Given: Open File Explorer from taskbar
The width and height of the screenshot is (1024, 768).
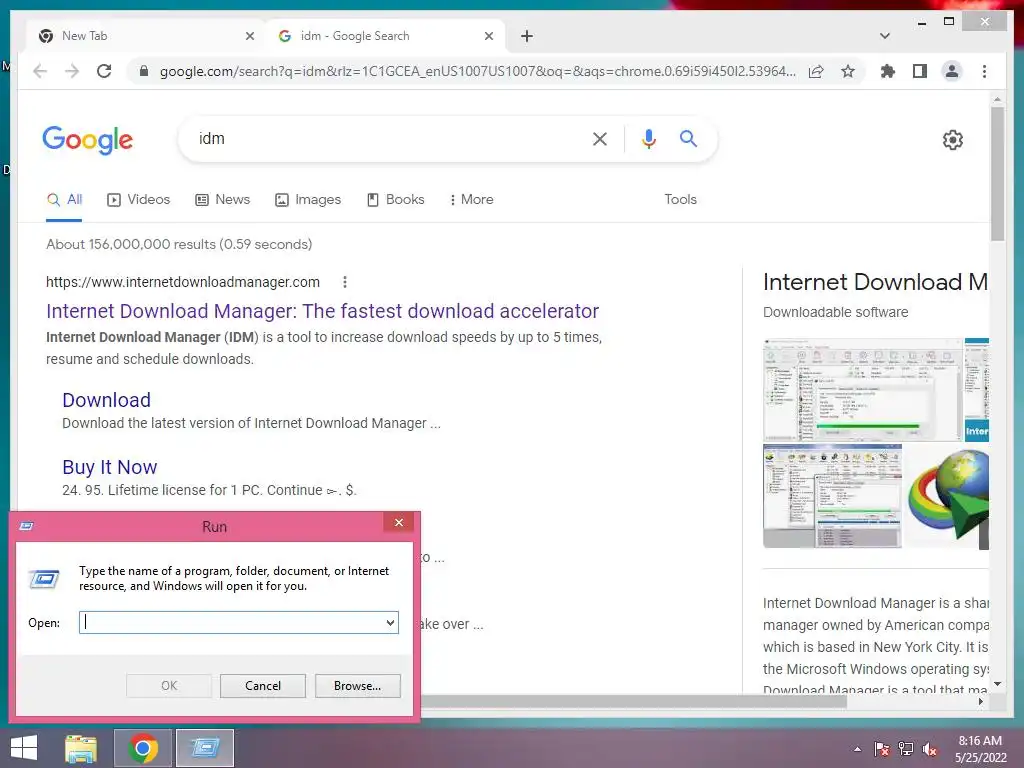Looking at the screenshot, I should coord(81,748).
